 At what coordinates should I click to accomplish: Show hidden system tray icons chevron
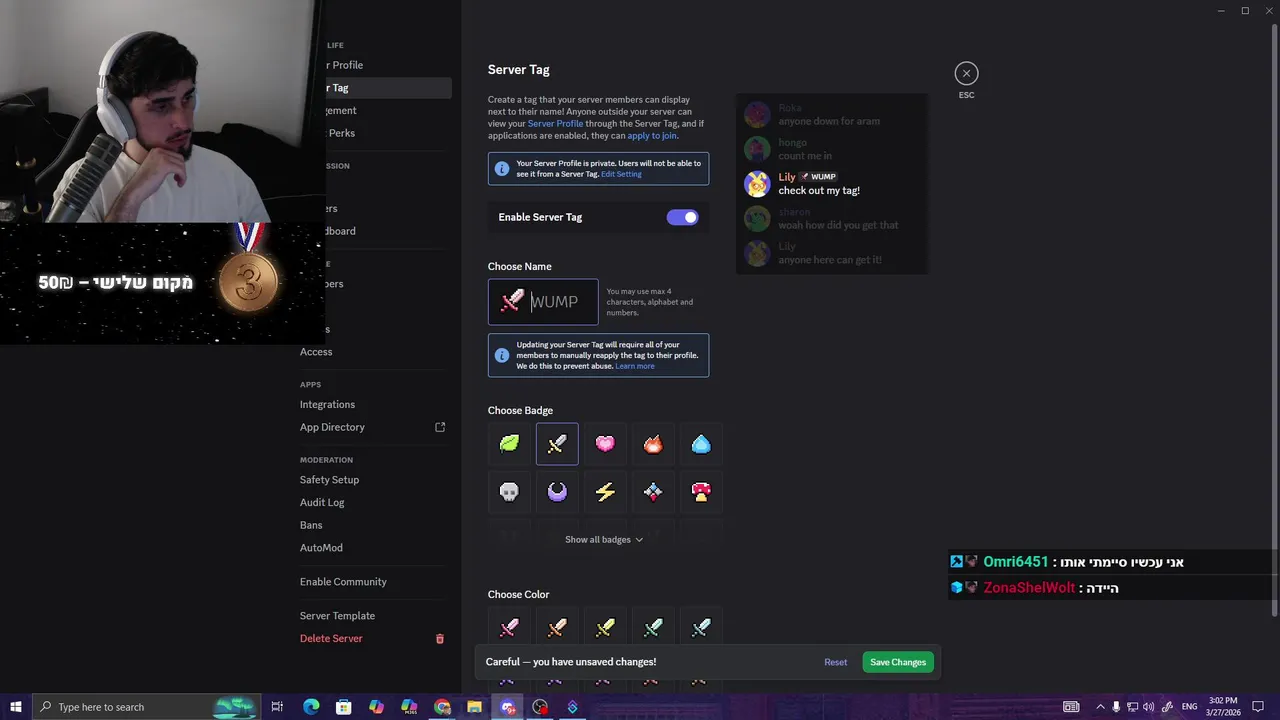tap(1100, 707)
